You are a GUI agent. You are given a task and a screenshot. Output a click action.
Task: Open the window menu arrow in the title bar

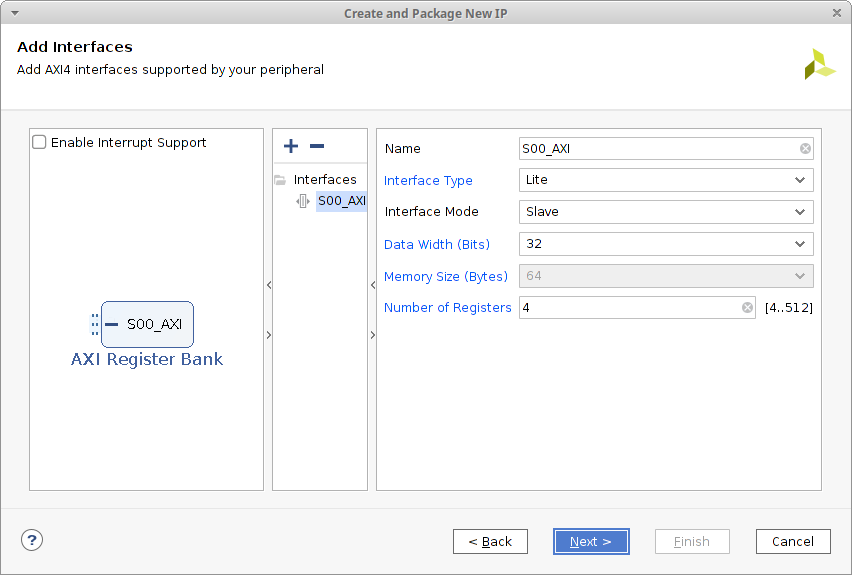14,13
